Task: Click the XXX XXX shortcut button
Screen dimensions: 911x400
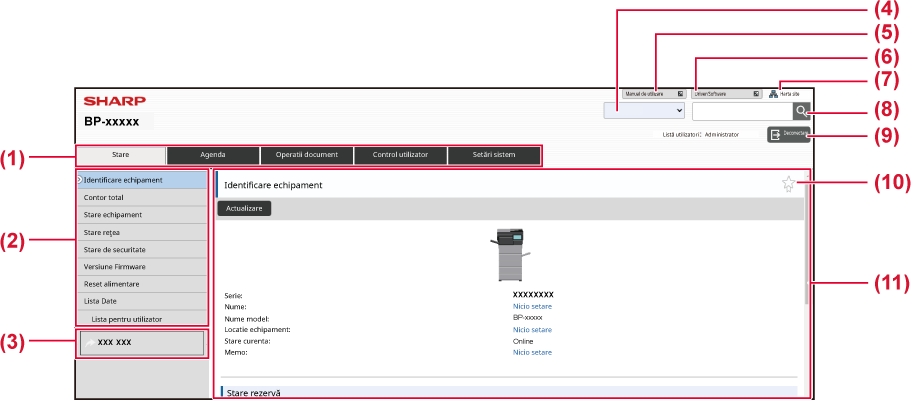Action: 141,343
